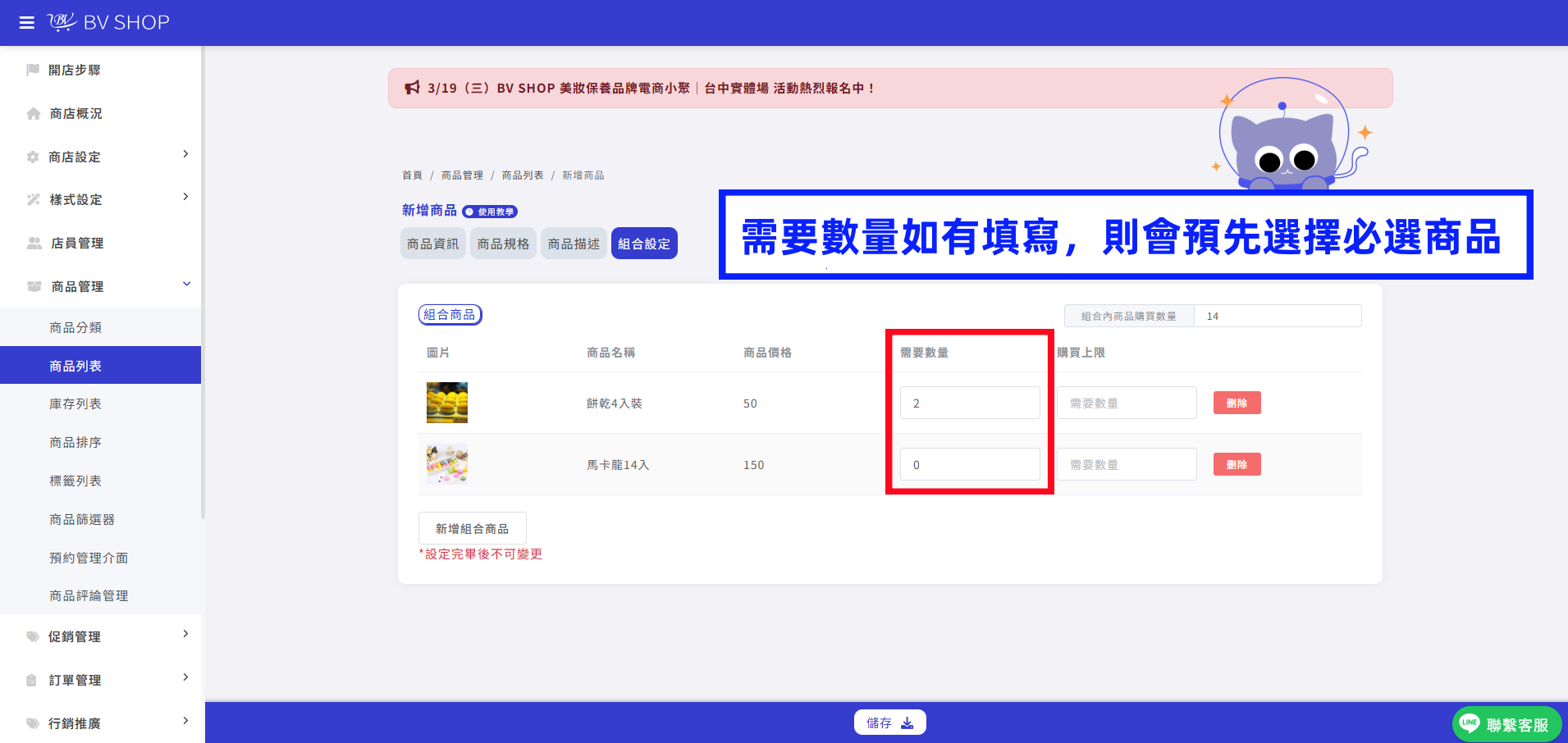
Task: Expand the 樣式設定 chevron
Action: [185, 197]
